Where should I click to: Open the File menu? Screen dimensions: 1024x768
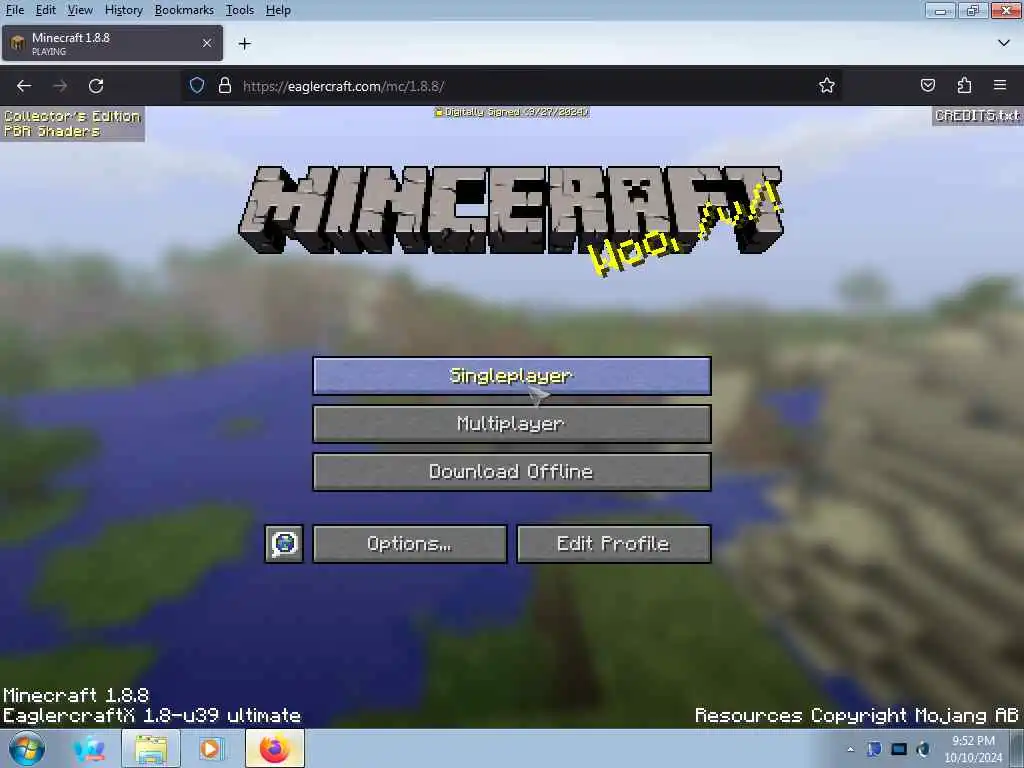(x=14, y=10)
